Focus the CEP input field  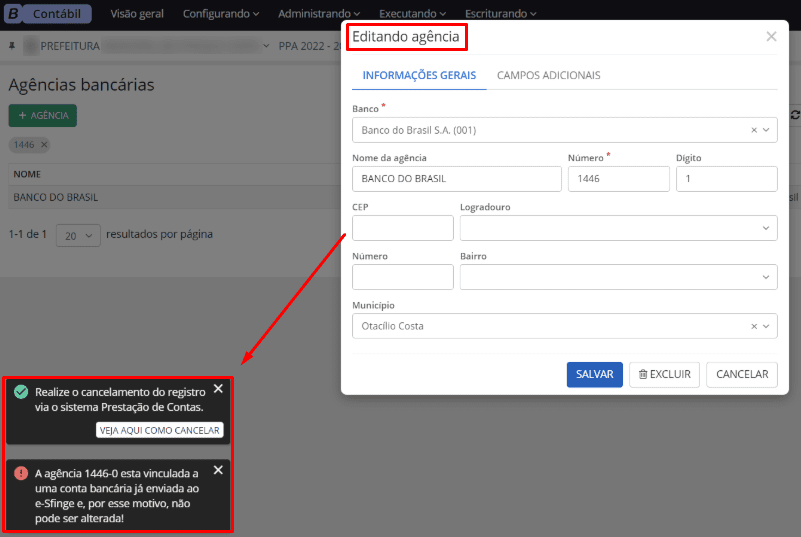pos(403,228)
